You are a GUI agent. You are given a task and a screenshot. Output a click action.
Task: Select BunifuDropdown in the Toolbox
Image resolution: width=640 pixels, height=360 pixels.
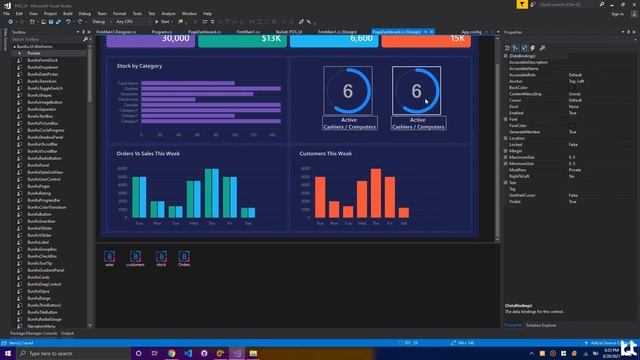pos(42,67)
